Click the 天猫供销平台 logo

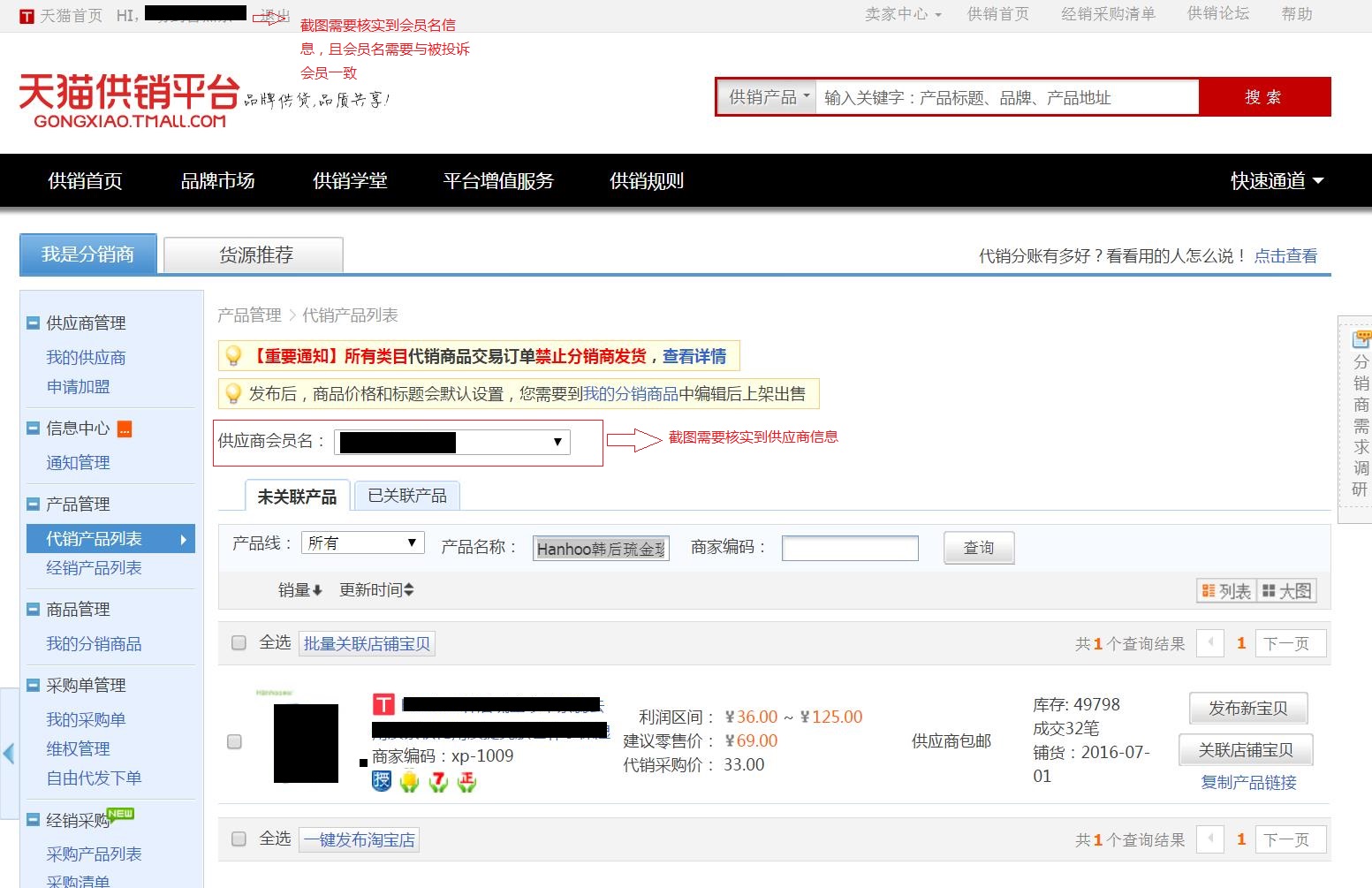pyautogui.click(x=129, y=101)
